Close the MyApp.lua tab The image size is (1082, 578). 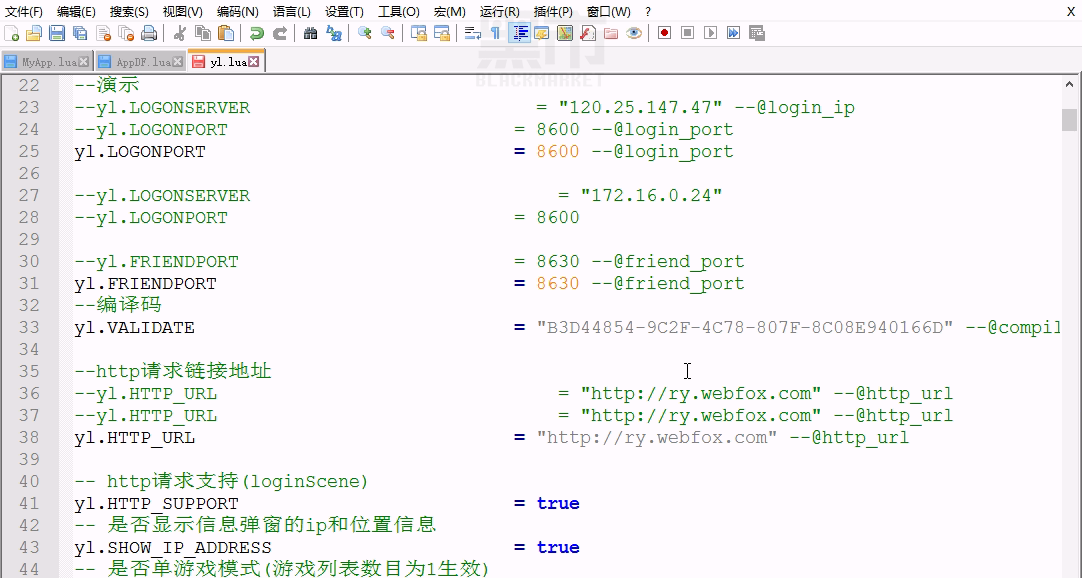click(83, 62)
